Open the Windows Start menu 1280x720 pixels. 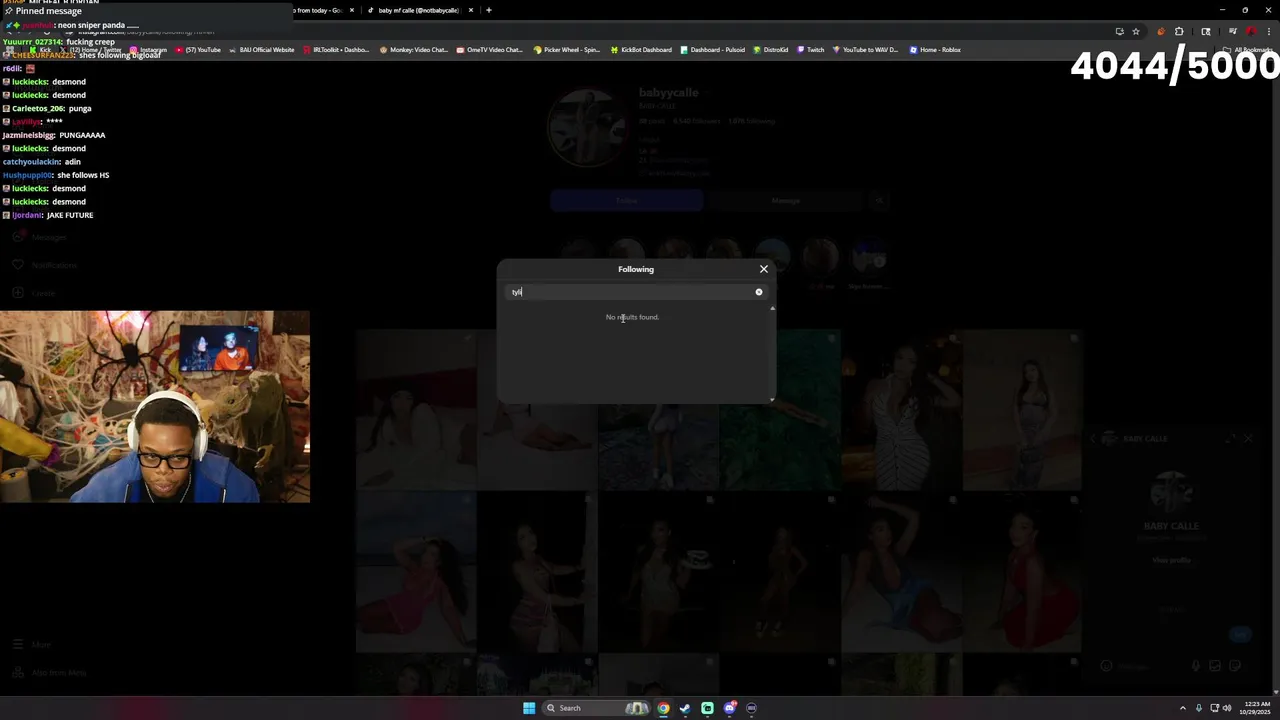click(x=529, y=708)
